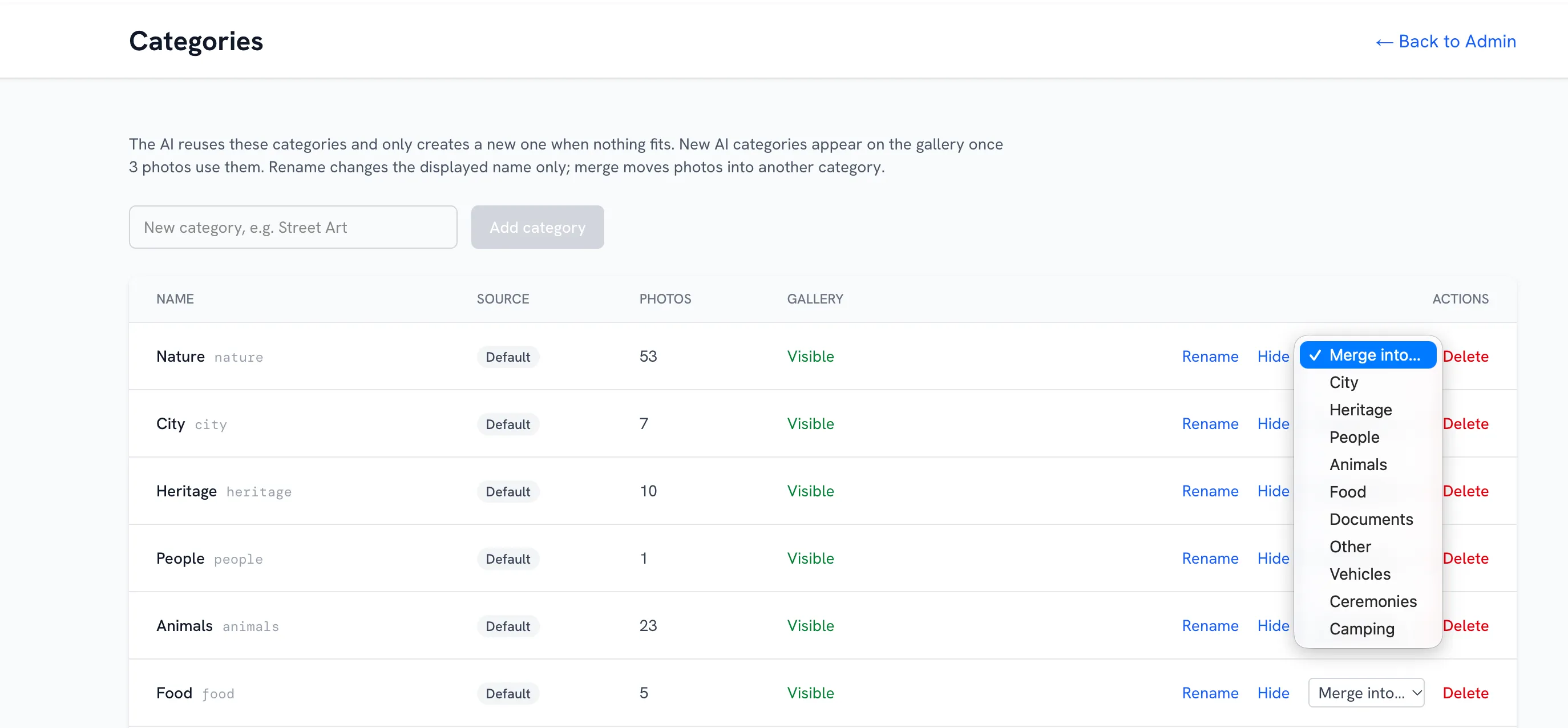Delete the Food category
Image resolution: width=1568 pixels, height=728 pixels.
pos(1466,693)
